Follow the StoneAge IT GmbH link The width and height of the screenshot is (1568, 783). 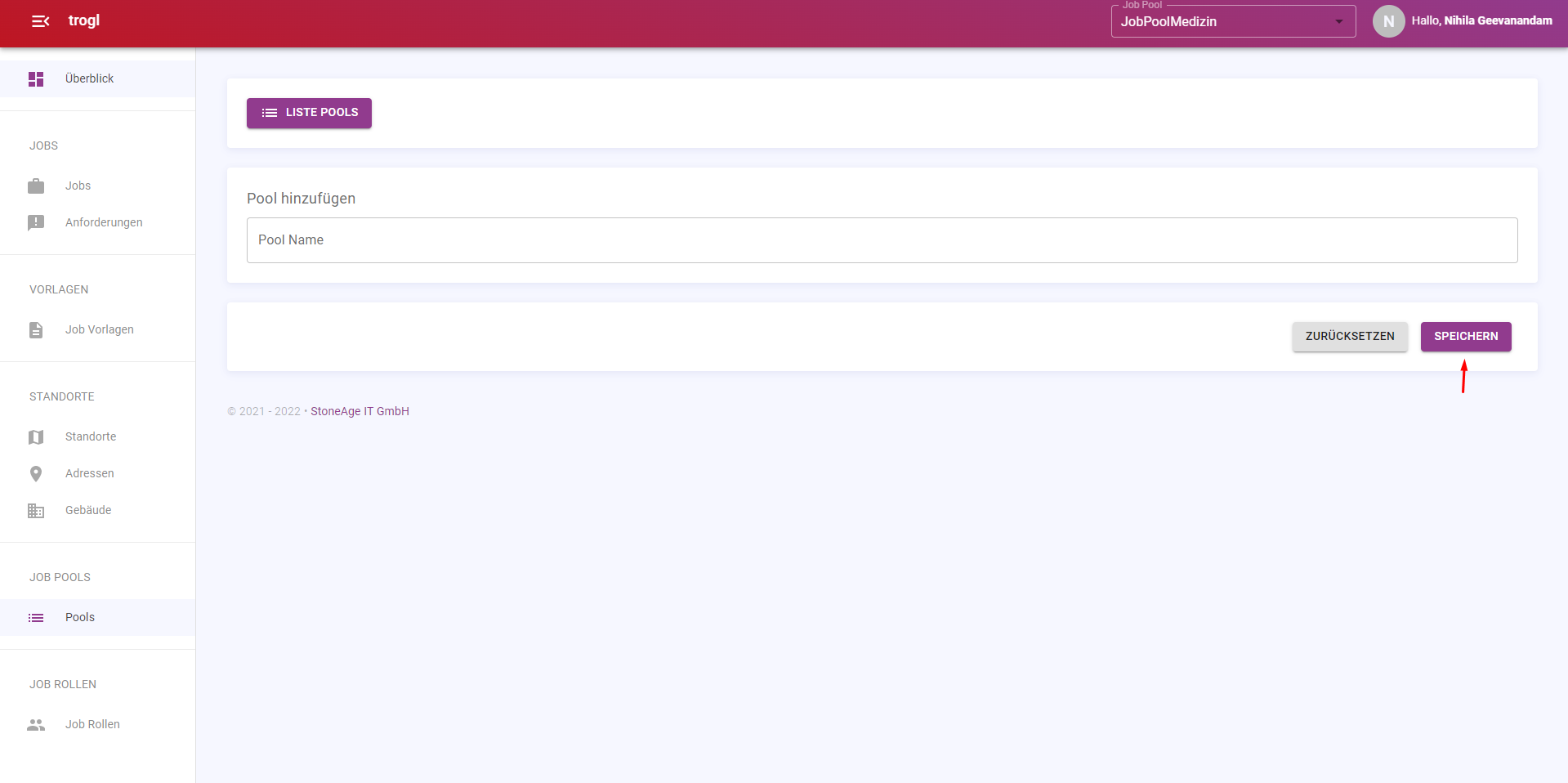(x=360, y=412)
